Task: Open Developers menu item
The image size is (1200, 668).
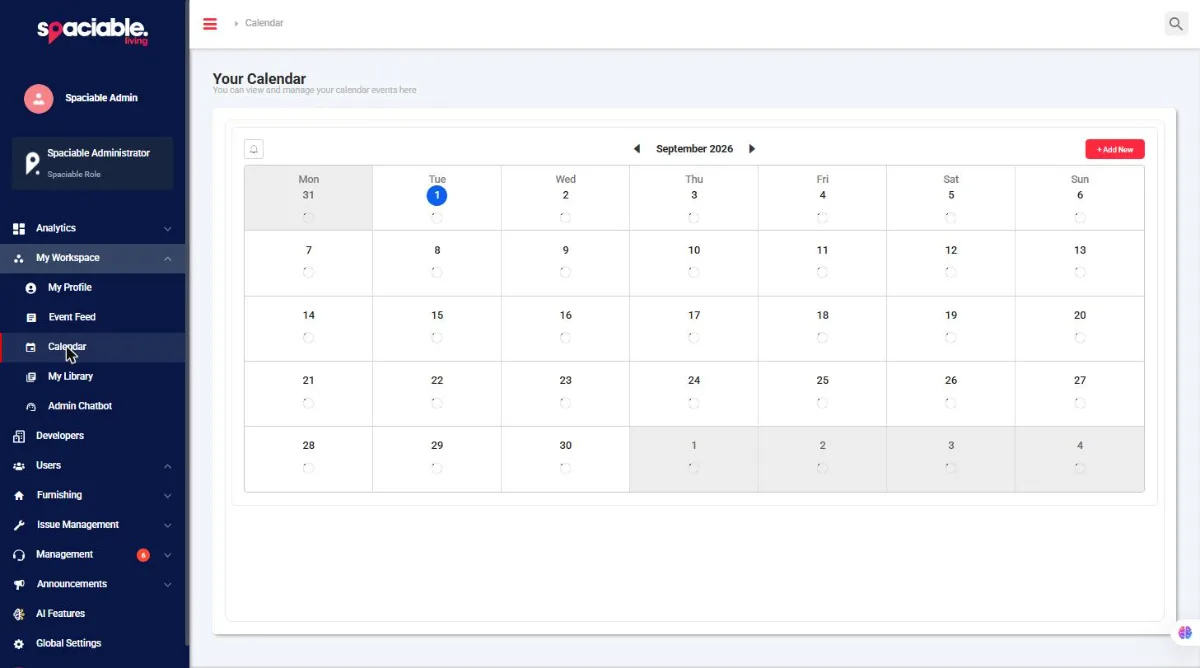Action: [x=93, y=436]
